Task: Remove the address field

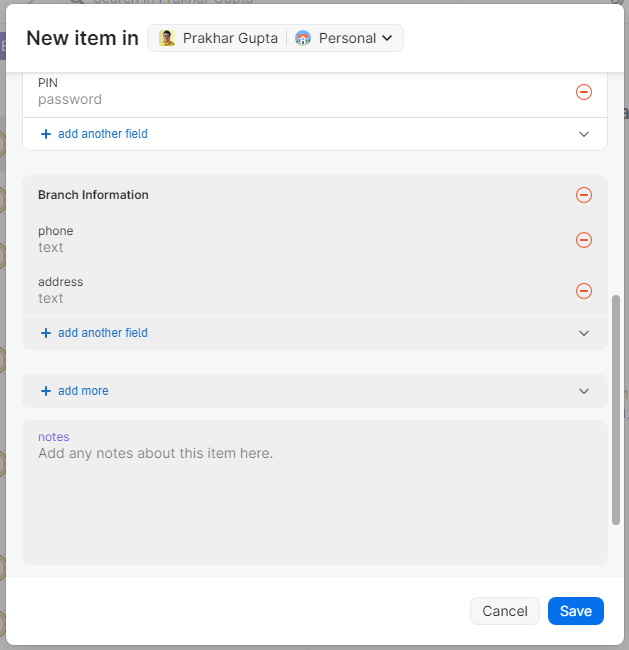Action: coord(584,291)
